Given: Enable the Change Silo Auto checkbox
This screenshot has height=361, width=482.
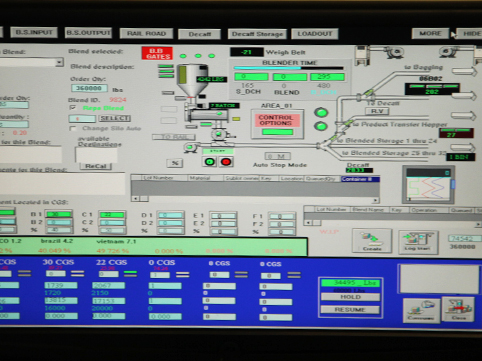Looking at the screenshot, I should tap(73, 129).
